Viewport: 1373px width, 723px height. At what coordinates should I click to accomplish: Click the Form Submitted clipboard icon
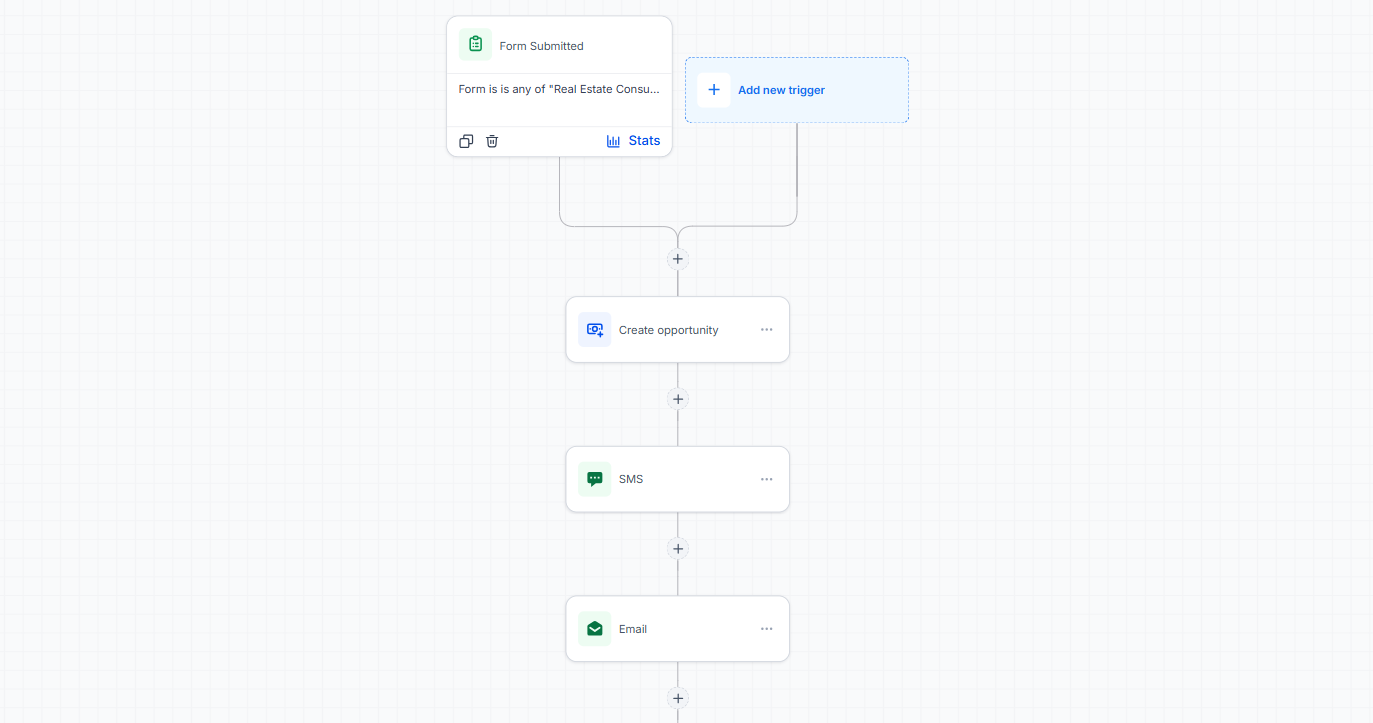coord(475,45)
